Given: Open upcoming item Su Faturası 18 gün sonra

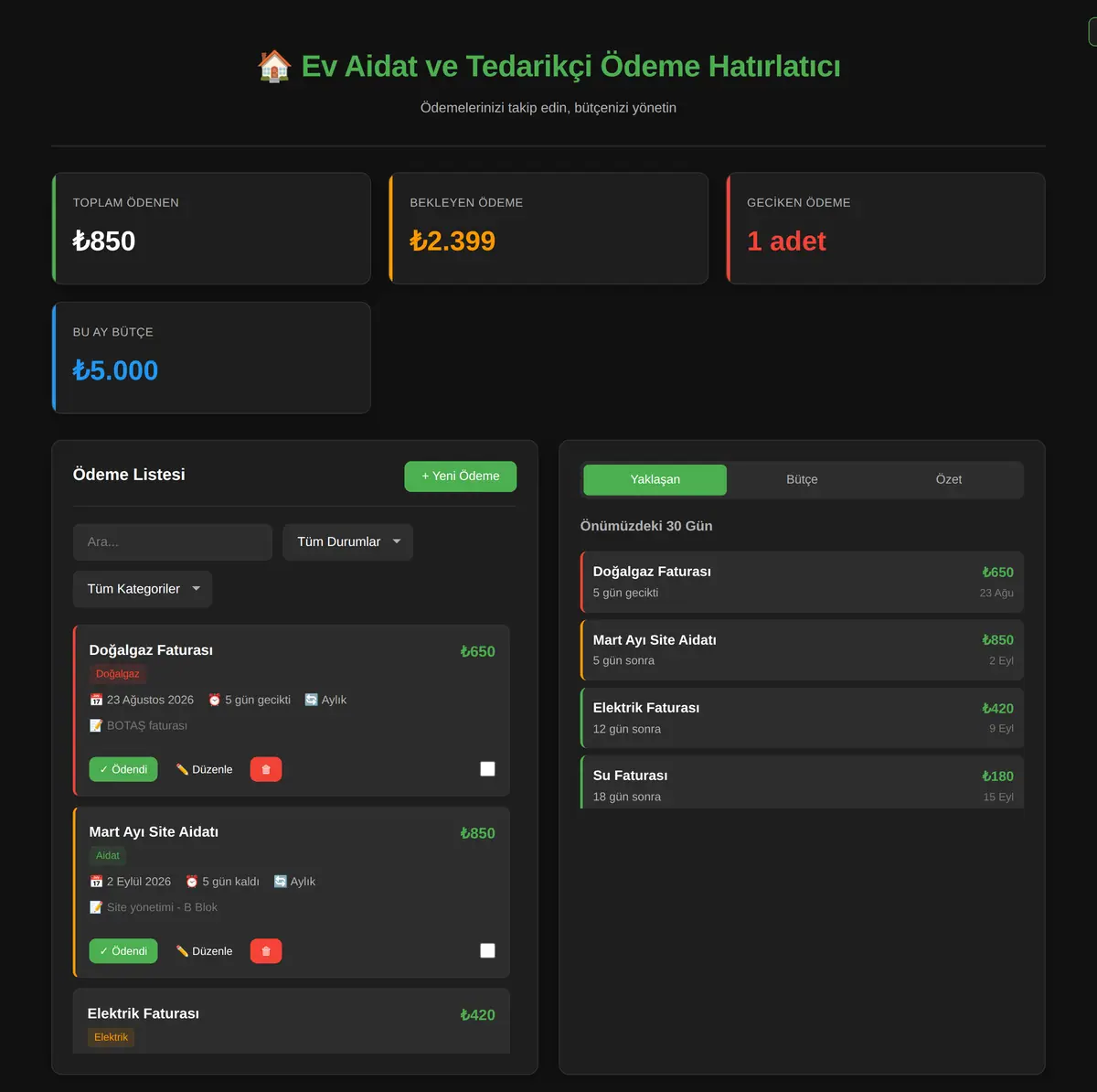Looking at the screenshot, I should (x=802, y=783).
